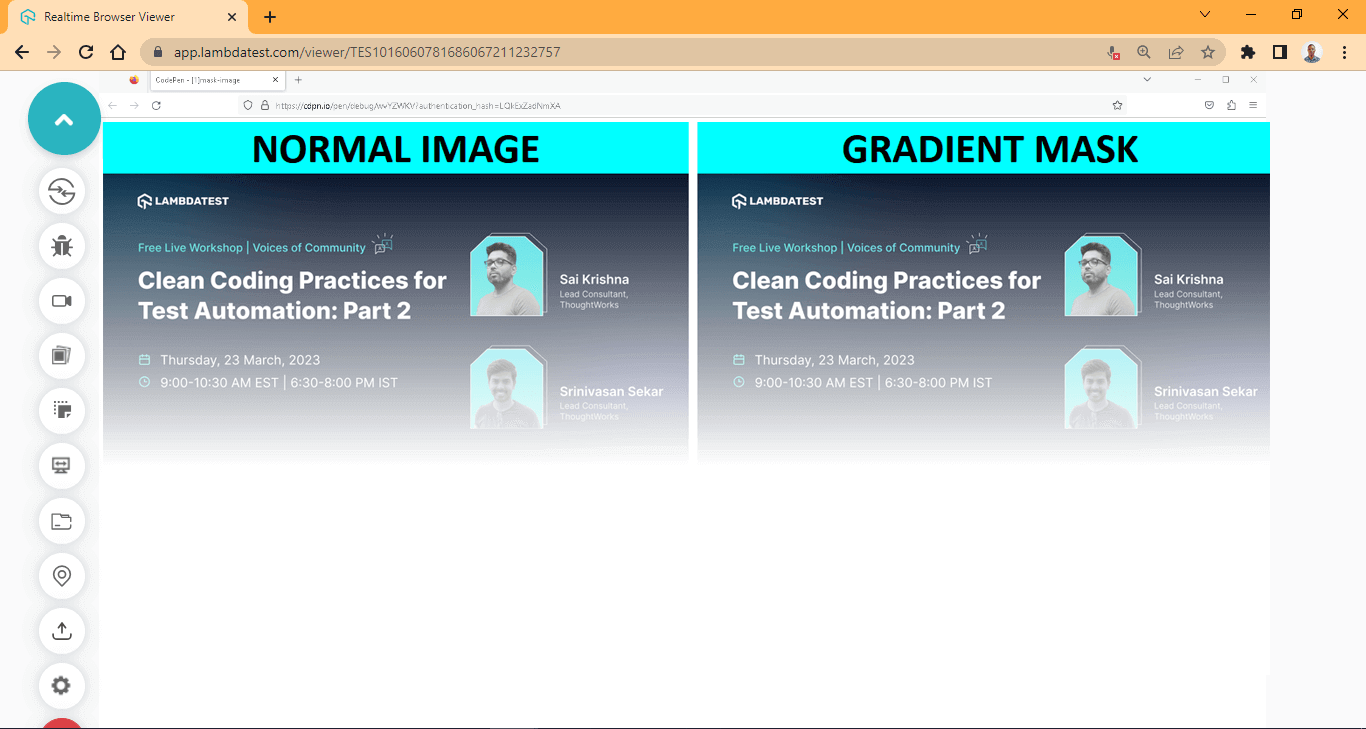Close the CodePen tab in Firefox
The width and height of the screenshot is (1366, 729).
(275, 80)
